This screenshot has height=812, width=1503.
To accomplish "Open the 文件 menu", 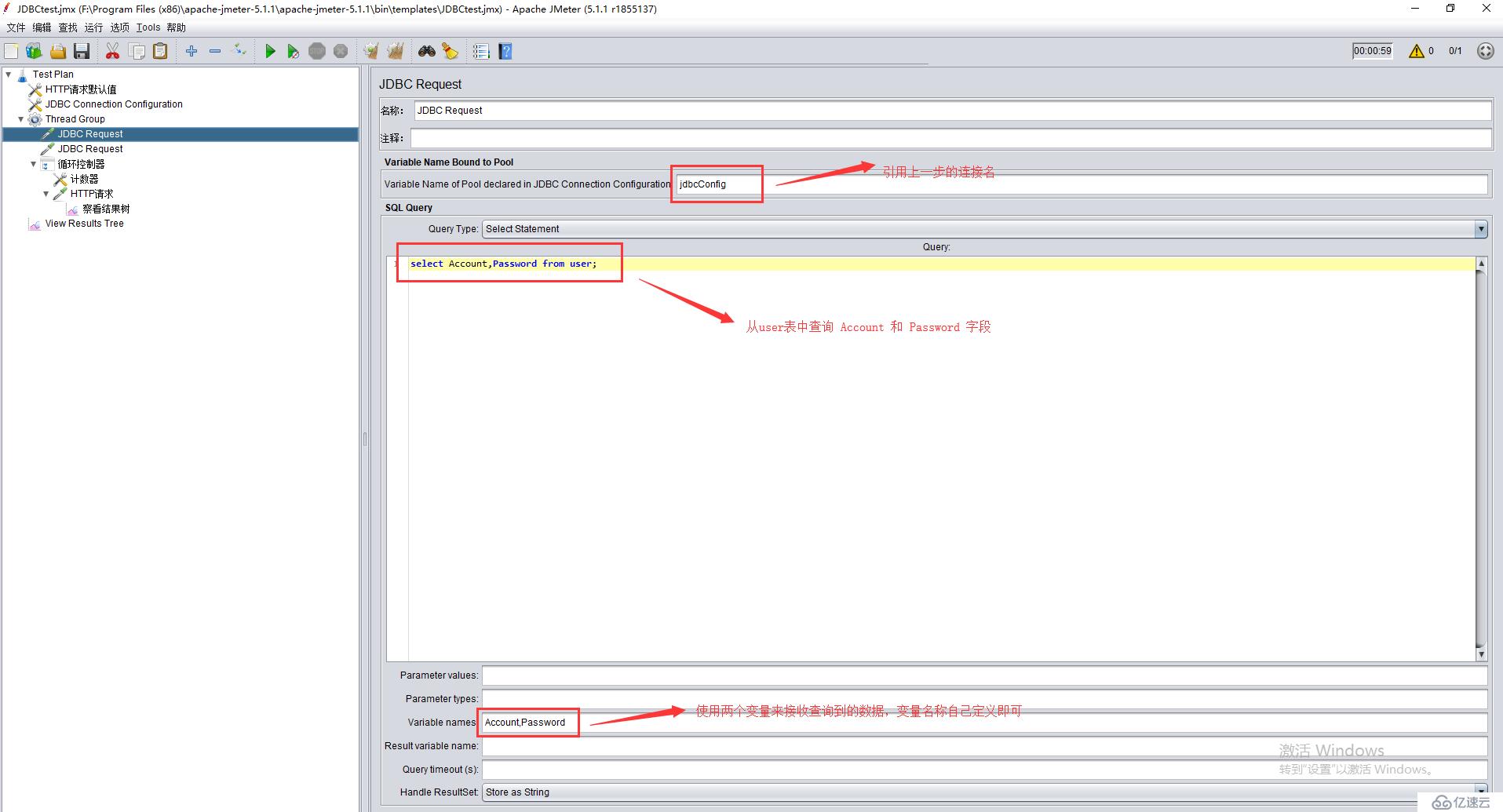I will (16, 27).
